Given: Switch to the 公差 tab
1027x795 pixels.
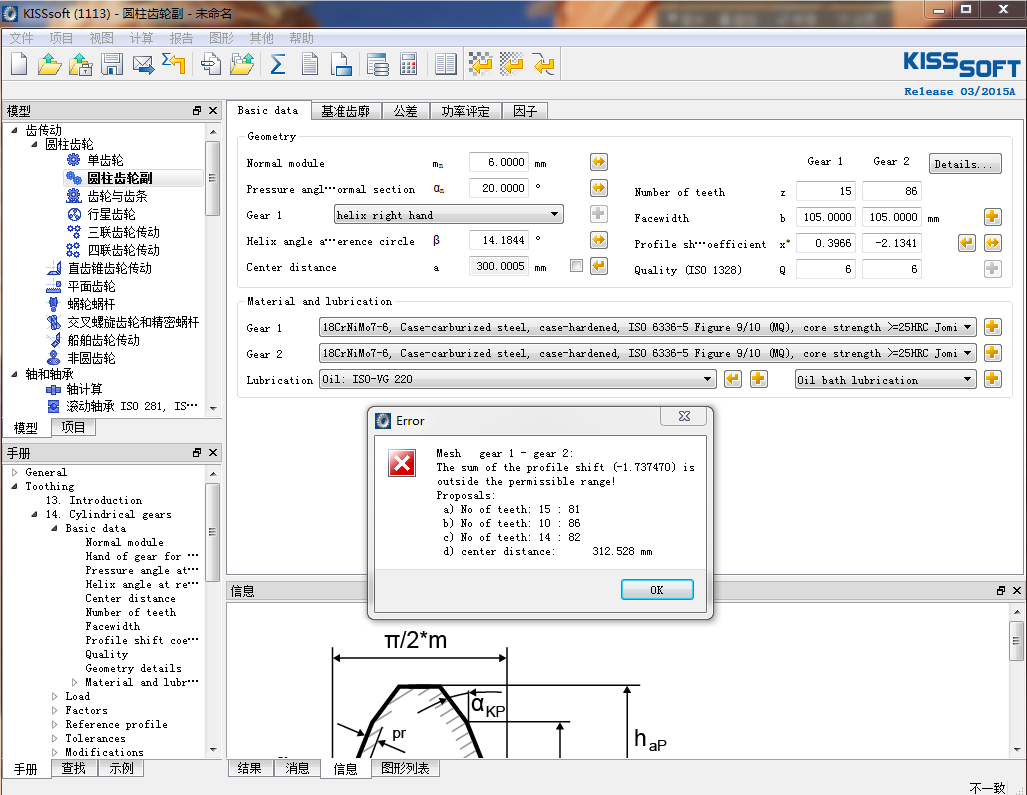Looking at the screenshot, I should tap(405, 111).
